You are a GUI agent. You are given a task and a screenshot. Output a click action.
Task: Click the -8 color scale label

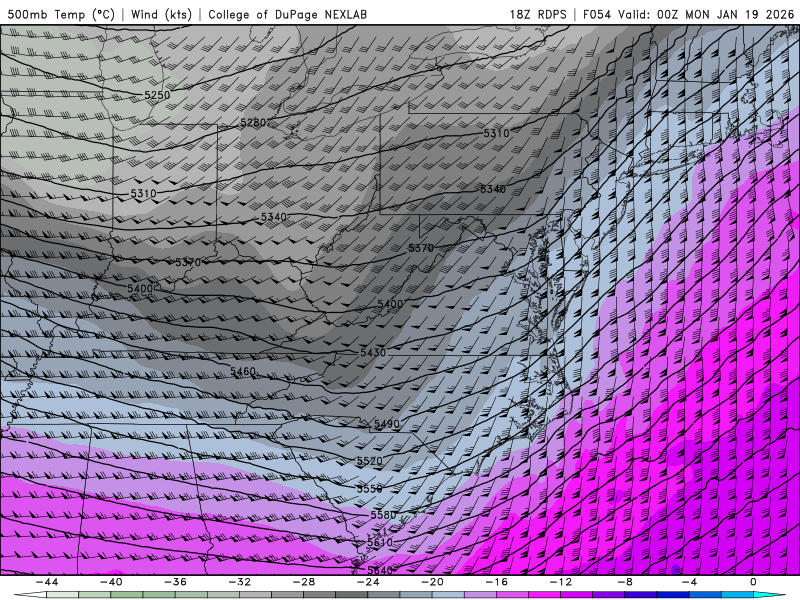pyautogui.click(x=625, y=582)
